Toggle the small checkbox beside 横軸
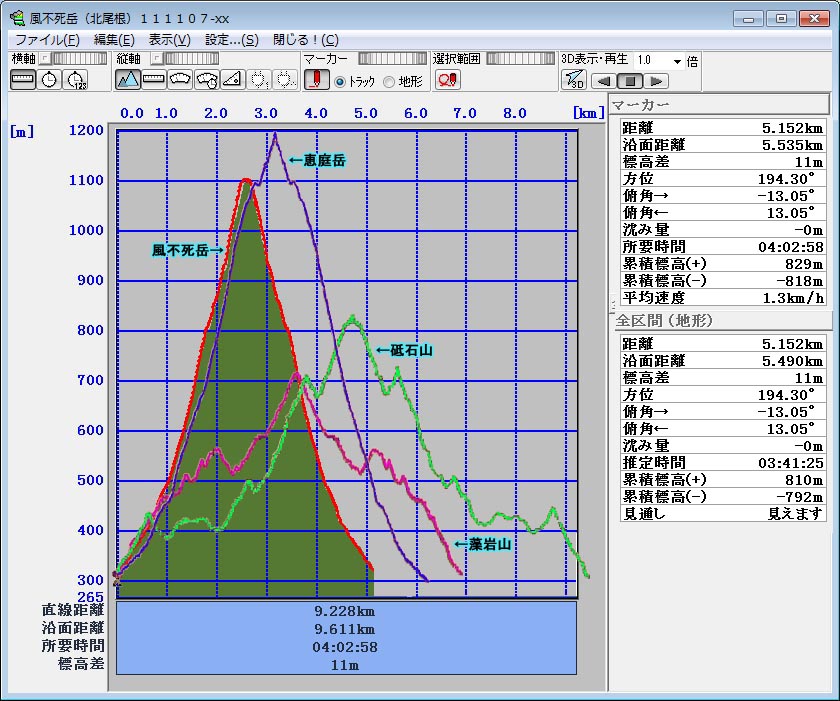840x701 pixels. pos(44,59)
